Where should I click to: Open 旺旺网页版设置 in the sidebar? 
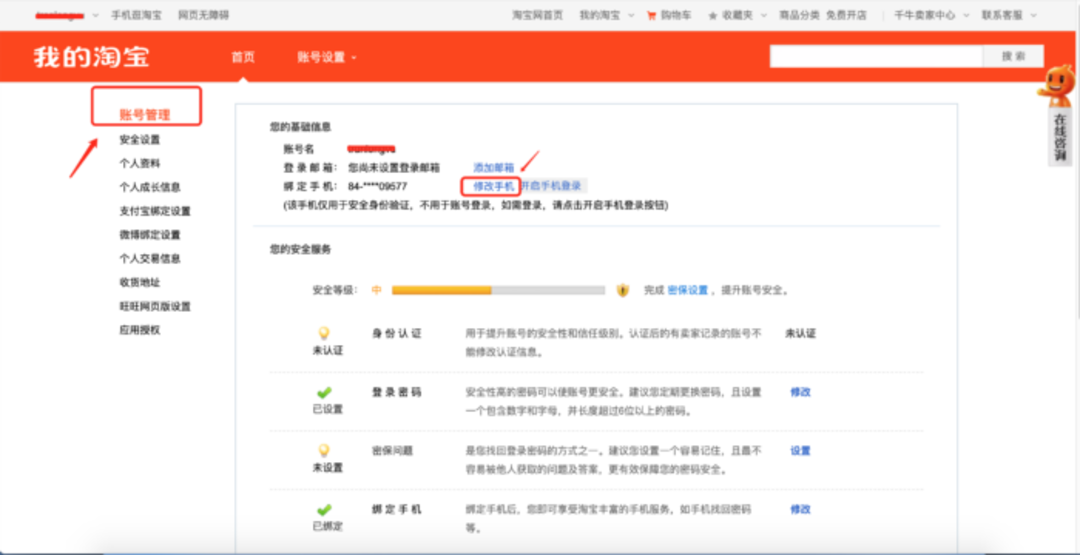click(x=155, y=306)
